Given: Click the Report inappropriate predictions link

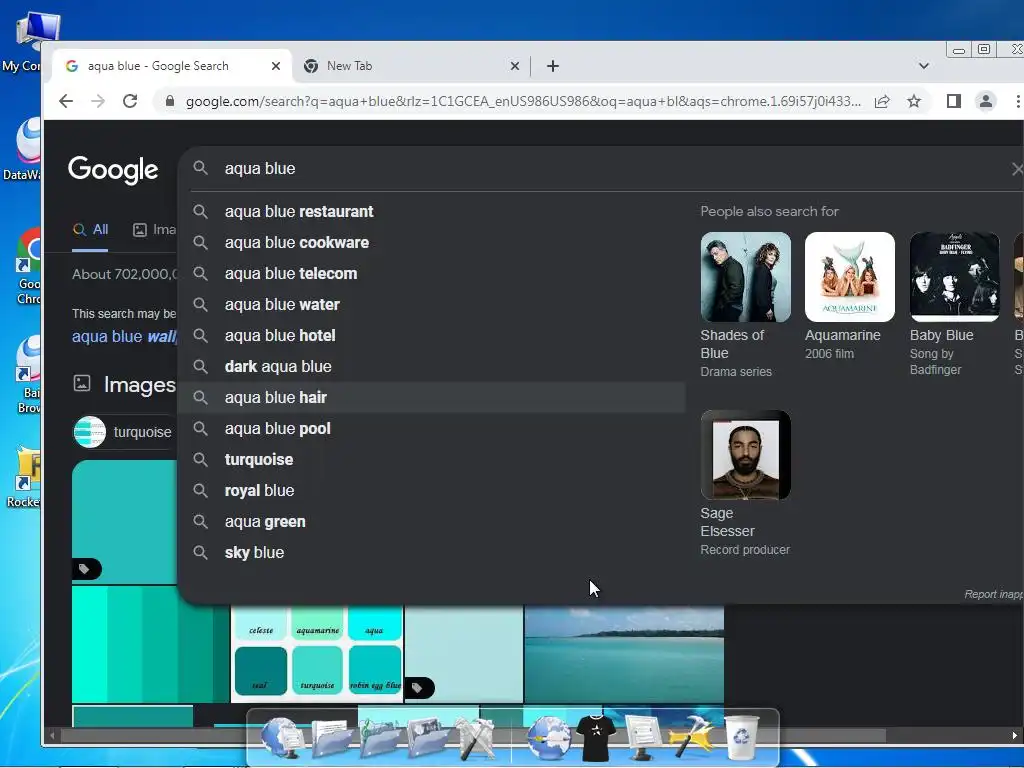Looking at the screenshot, I should point(994,594).
